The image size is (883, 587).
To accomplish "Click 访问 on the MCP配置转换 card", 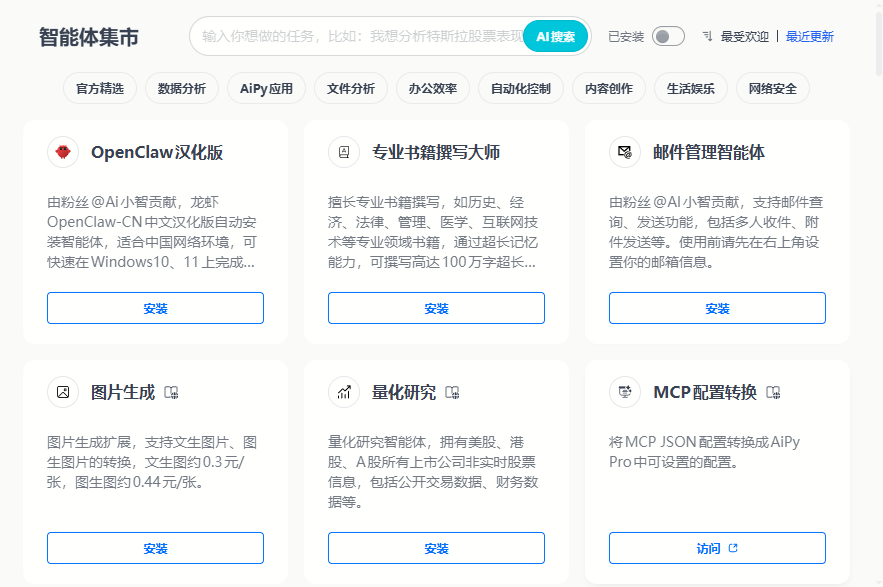I will click(717, 548).
